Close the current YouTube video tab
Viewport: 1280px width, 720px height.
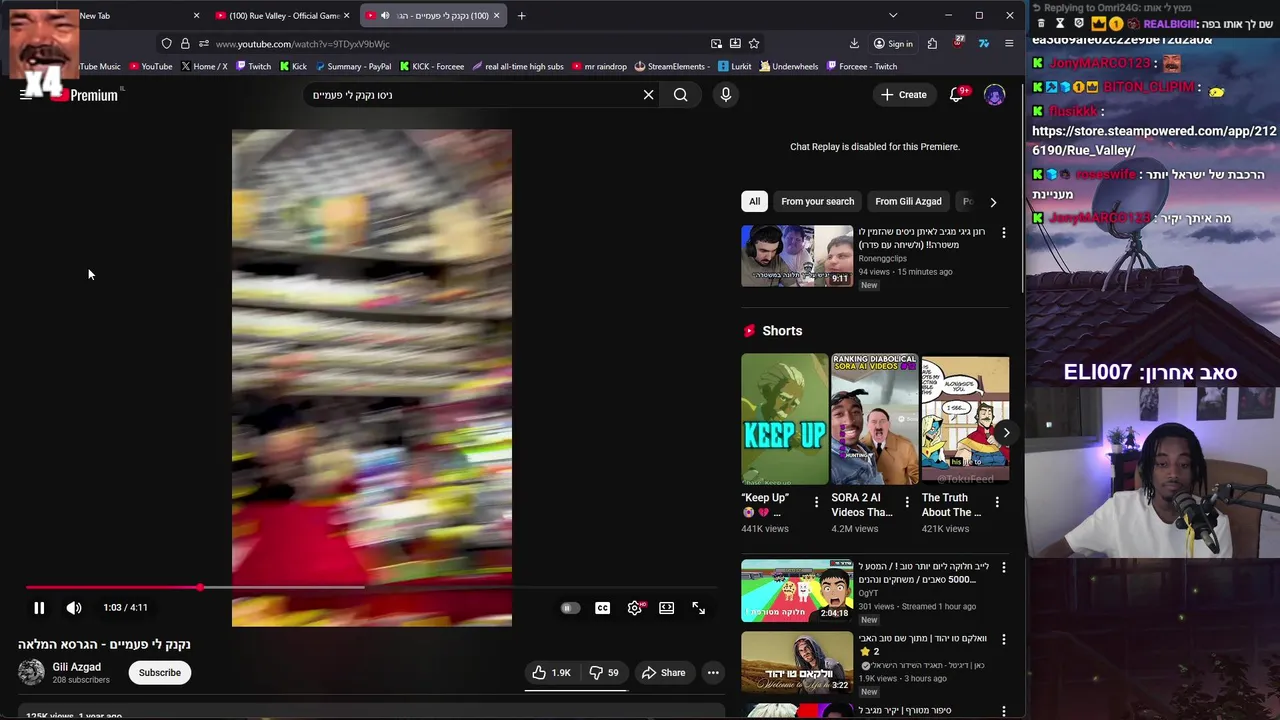(x=496, y=15)
